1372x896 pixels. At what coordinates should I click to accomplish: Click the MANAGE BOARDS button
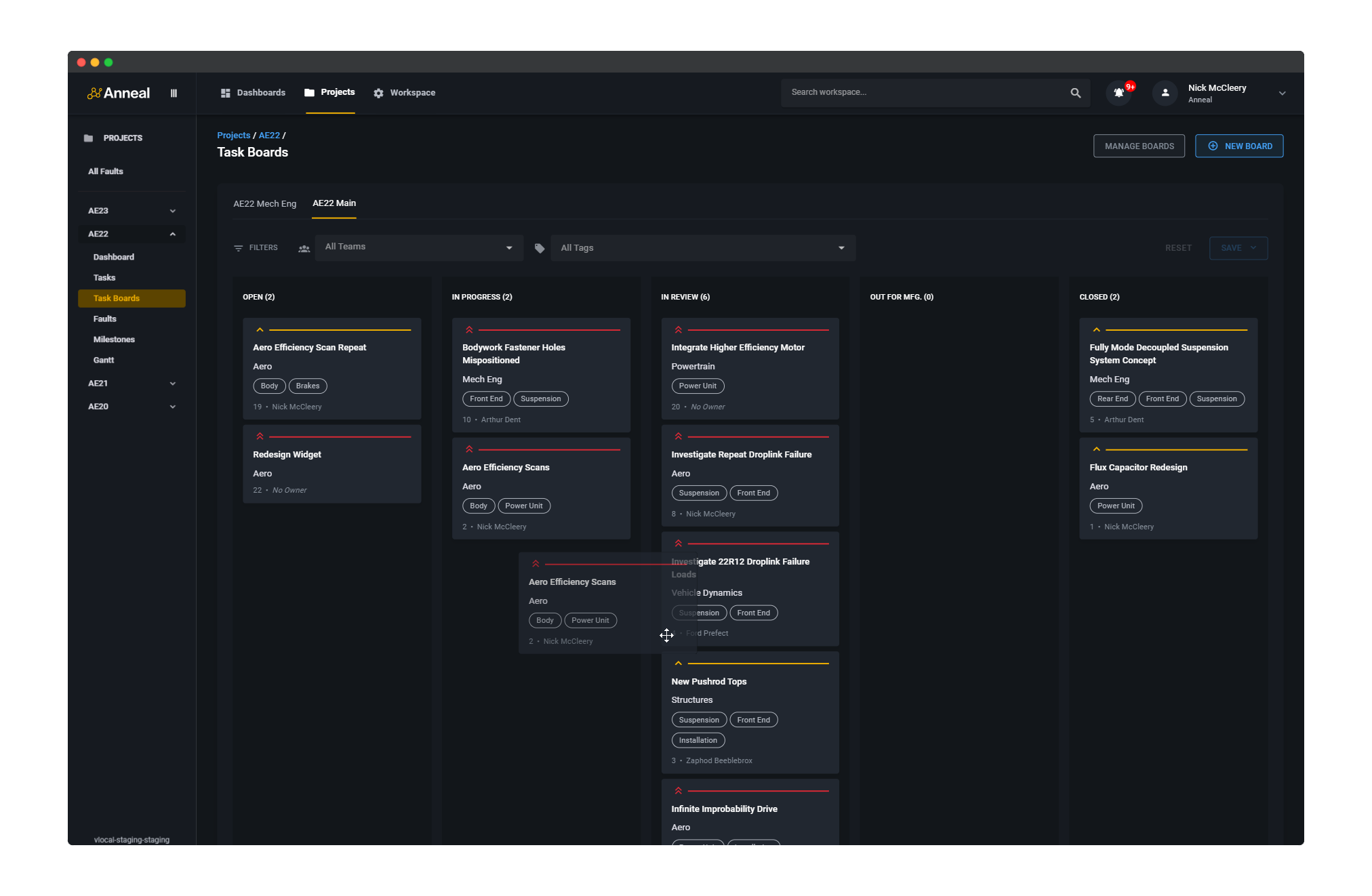point(1139,146)
